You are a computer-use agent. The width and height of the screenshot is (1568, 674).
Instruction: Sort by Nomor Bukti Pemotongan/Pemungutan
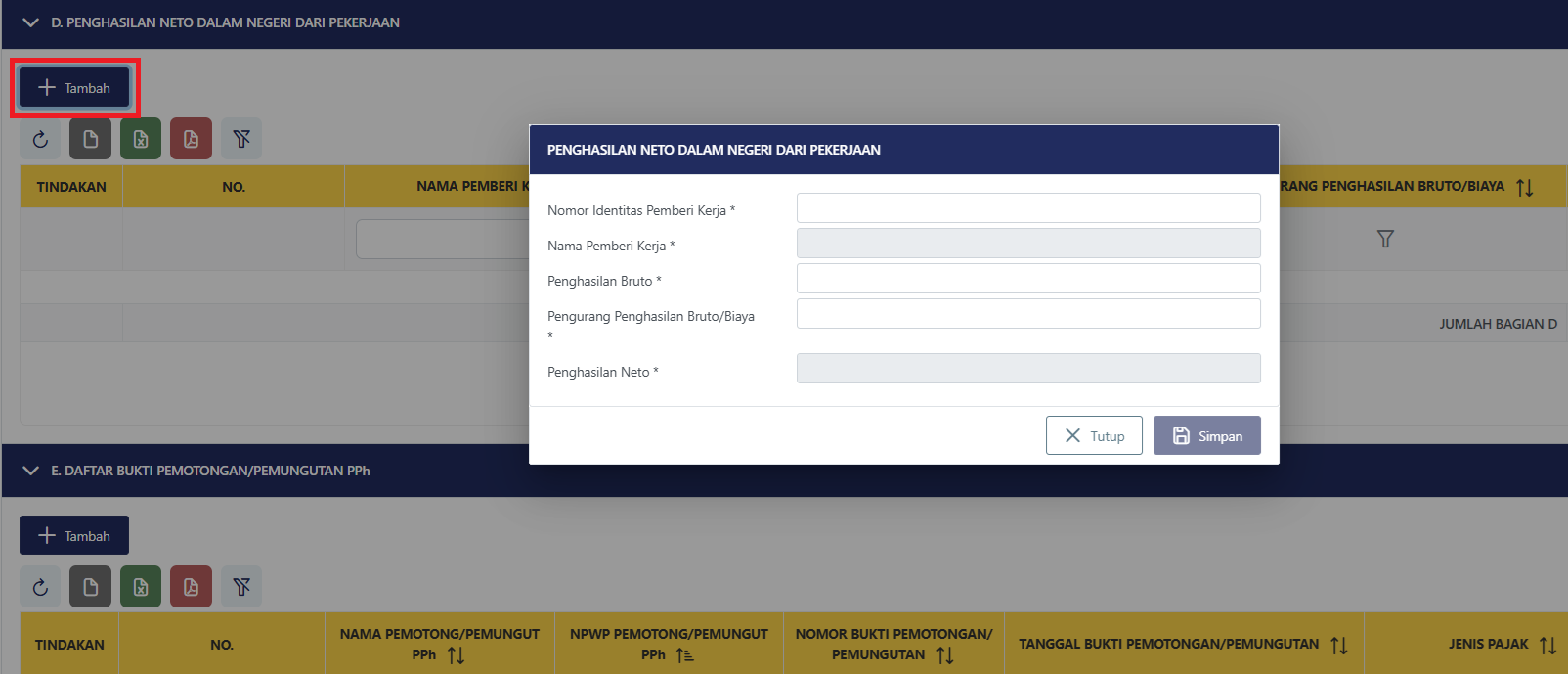click(x=945, y=655)
